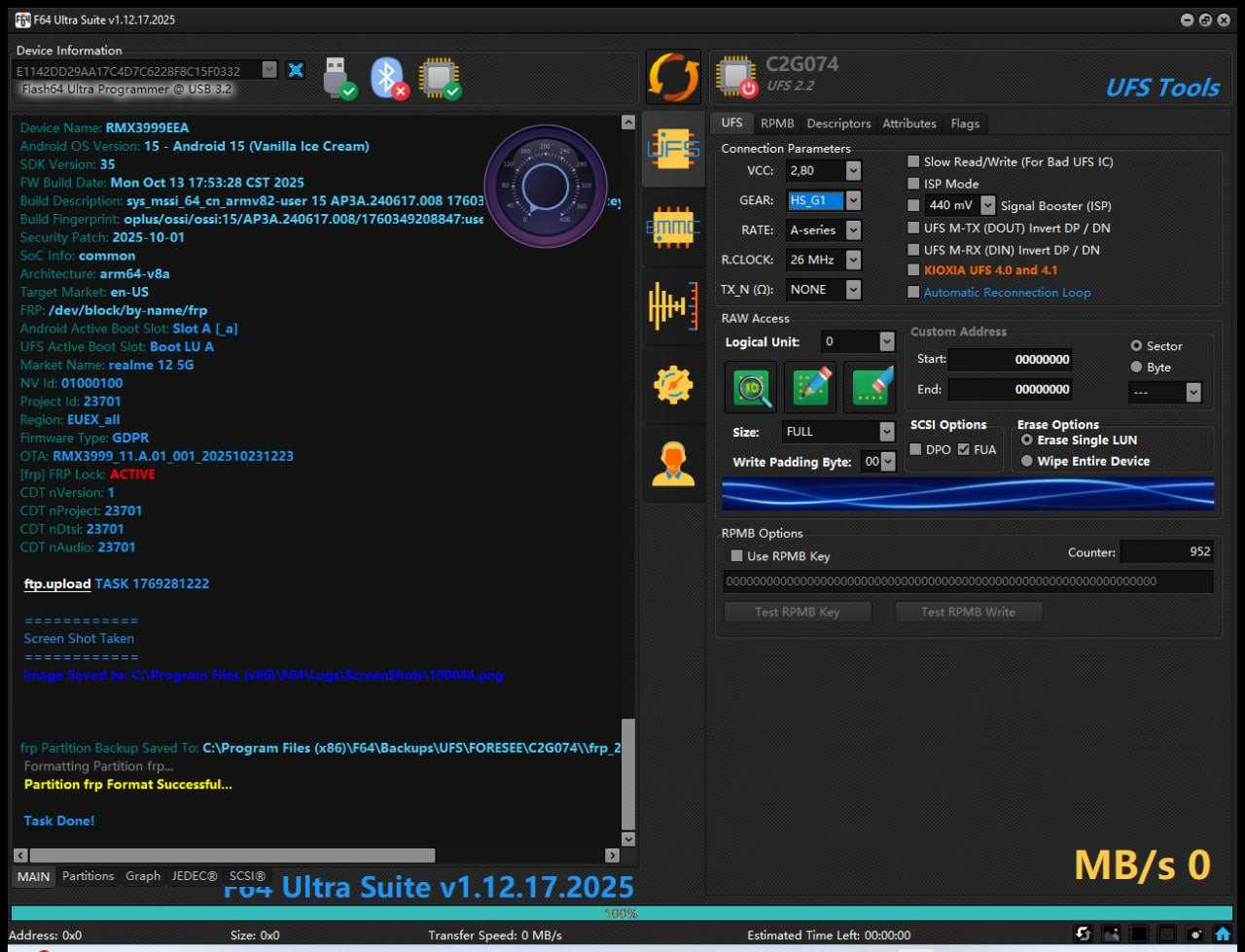Toggle the DPO SCSI option
Viewport: 1245px width, 952px height.
point(915,449)
